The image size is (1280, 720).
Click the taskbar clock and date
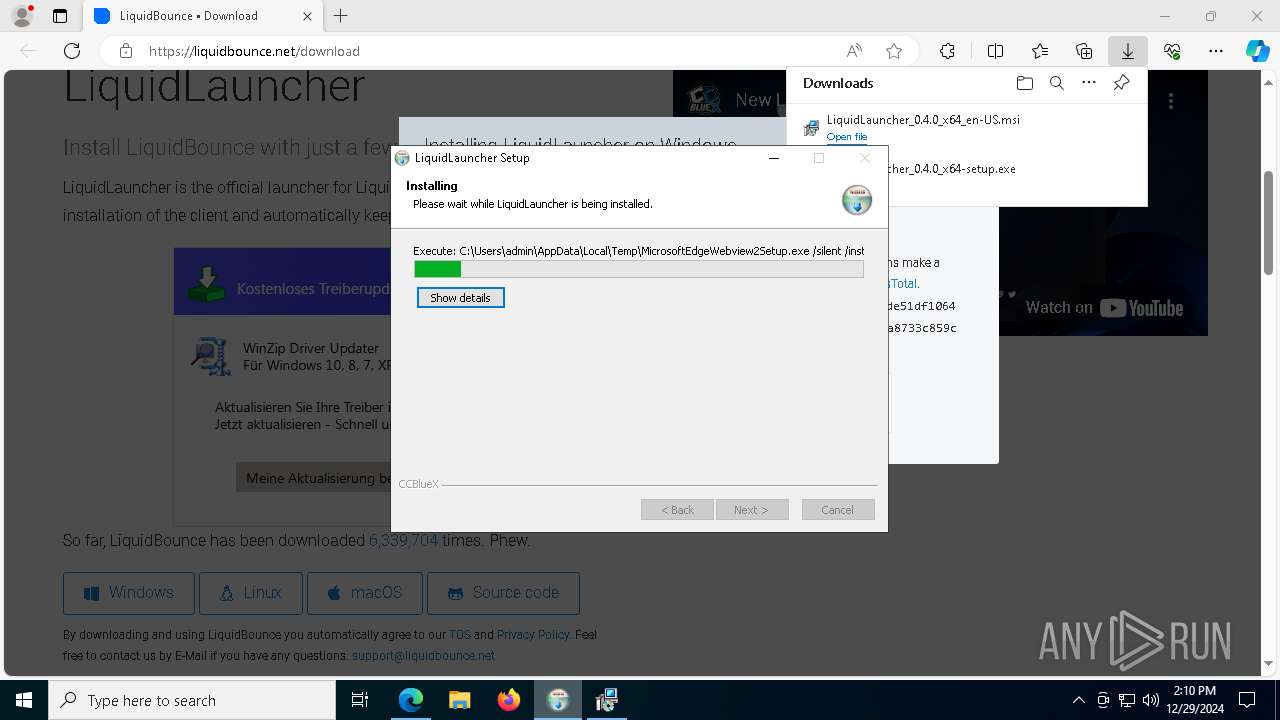click(1194, 700)
